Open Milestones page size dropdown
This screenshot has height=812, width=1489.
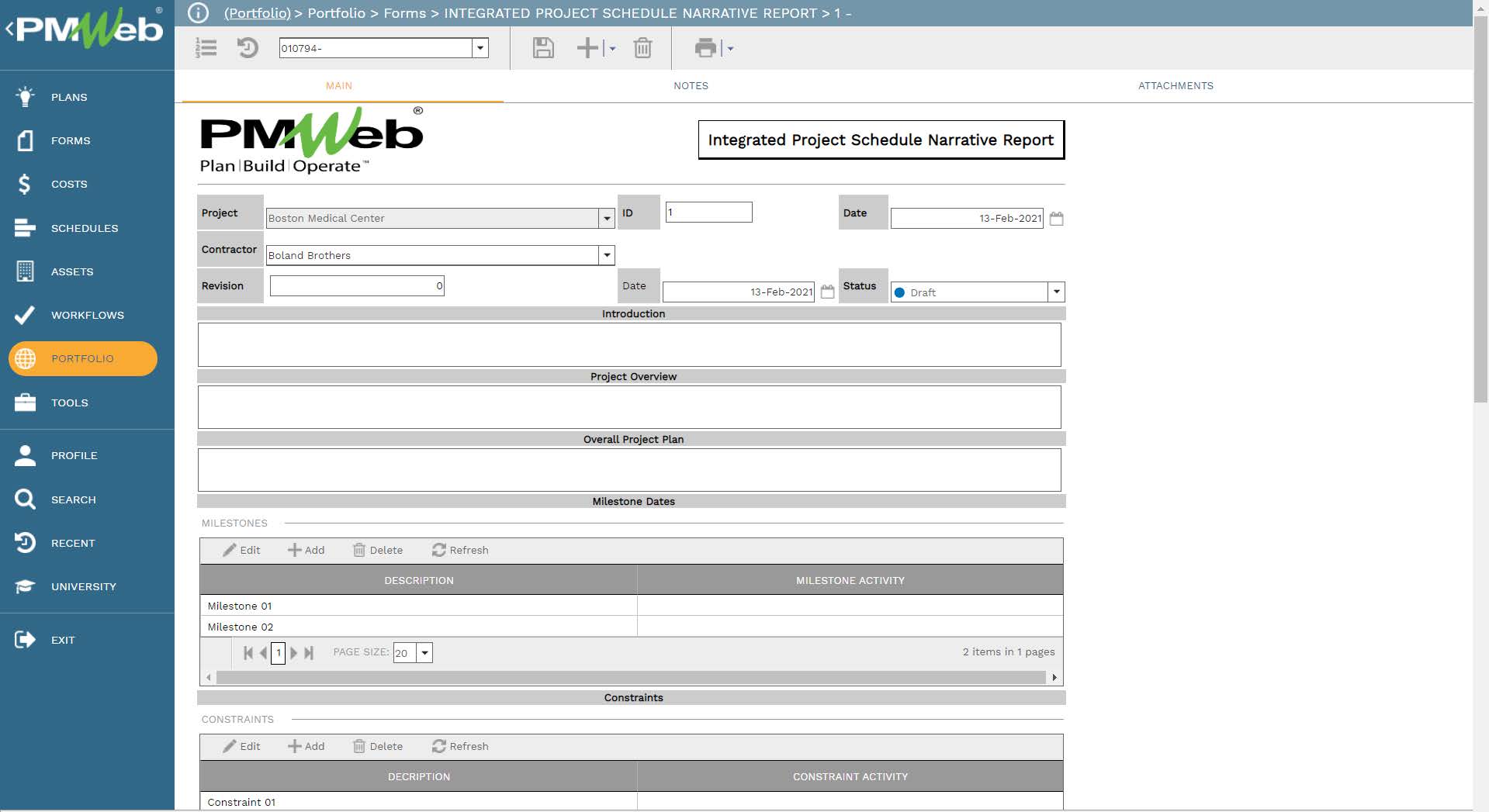pos(424,653)
